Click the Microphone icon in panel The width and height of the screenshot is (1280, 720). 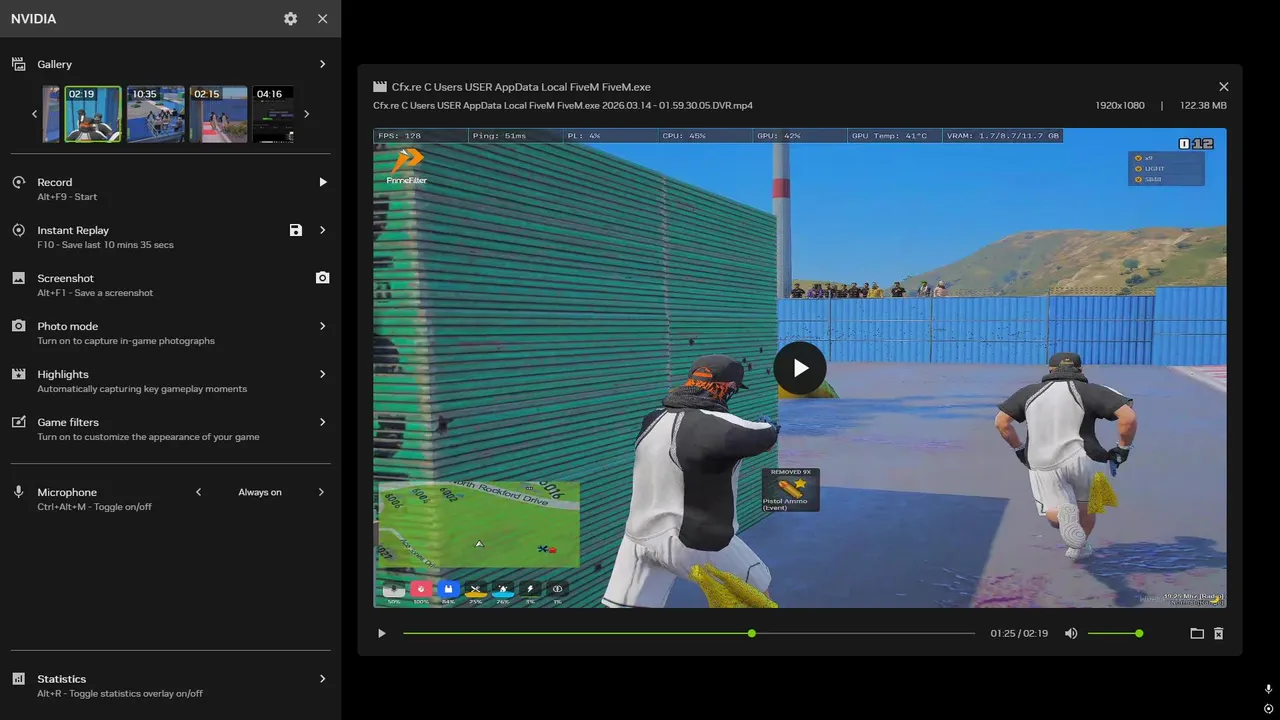point(18,492)
